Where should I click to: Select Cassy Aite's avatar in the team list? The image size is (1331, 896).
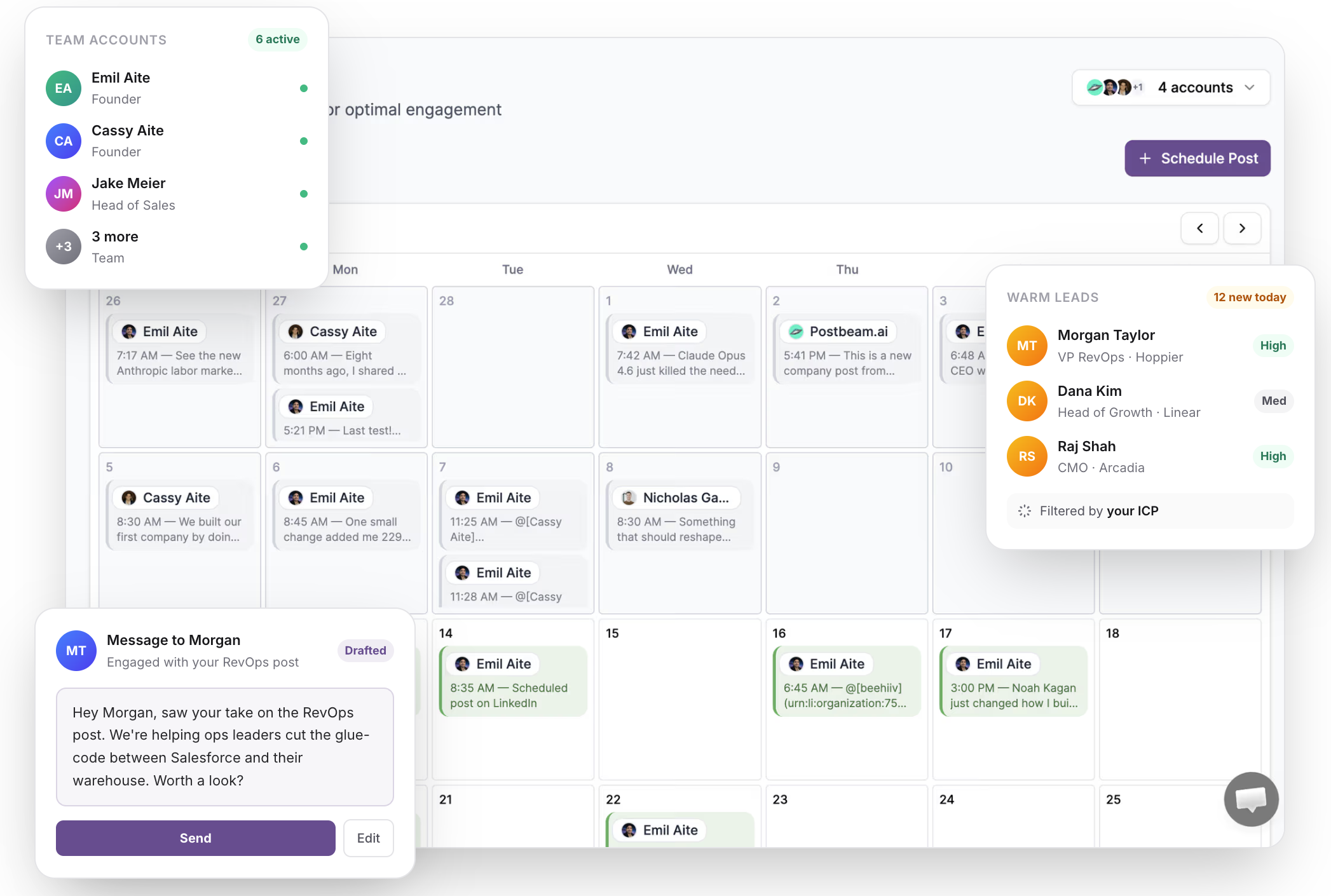[63, 141]
